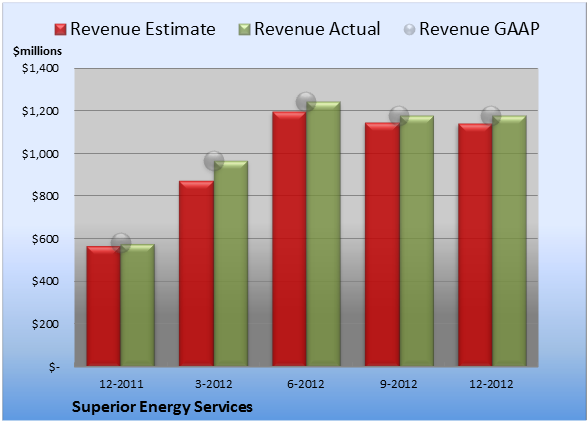Click the $1,400 axis value

[x=40, y=68]
